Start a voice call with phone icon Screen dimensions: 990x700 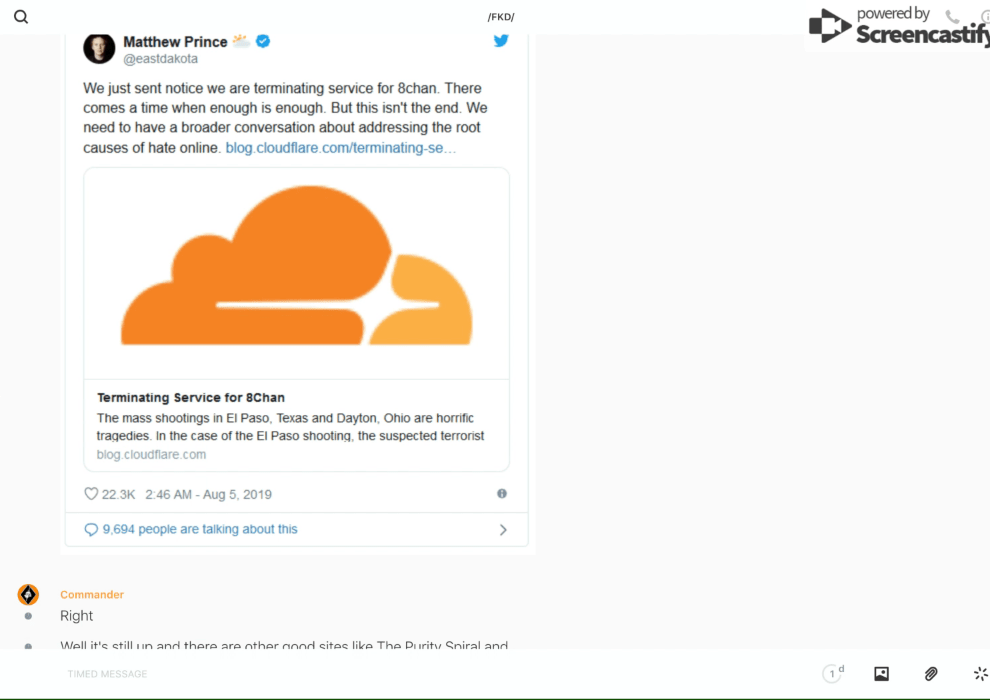[952, 17]
